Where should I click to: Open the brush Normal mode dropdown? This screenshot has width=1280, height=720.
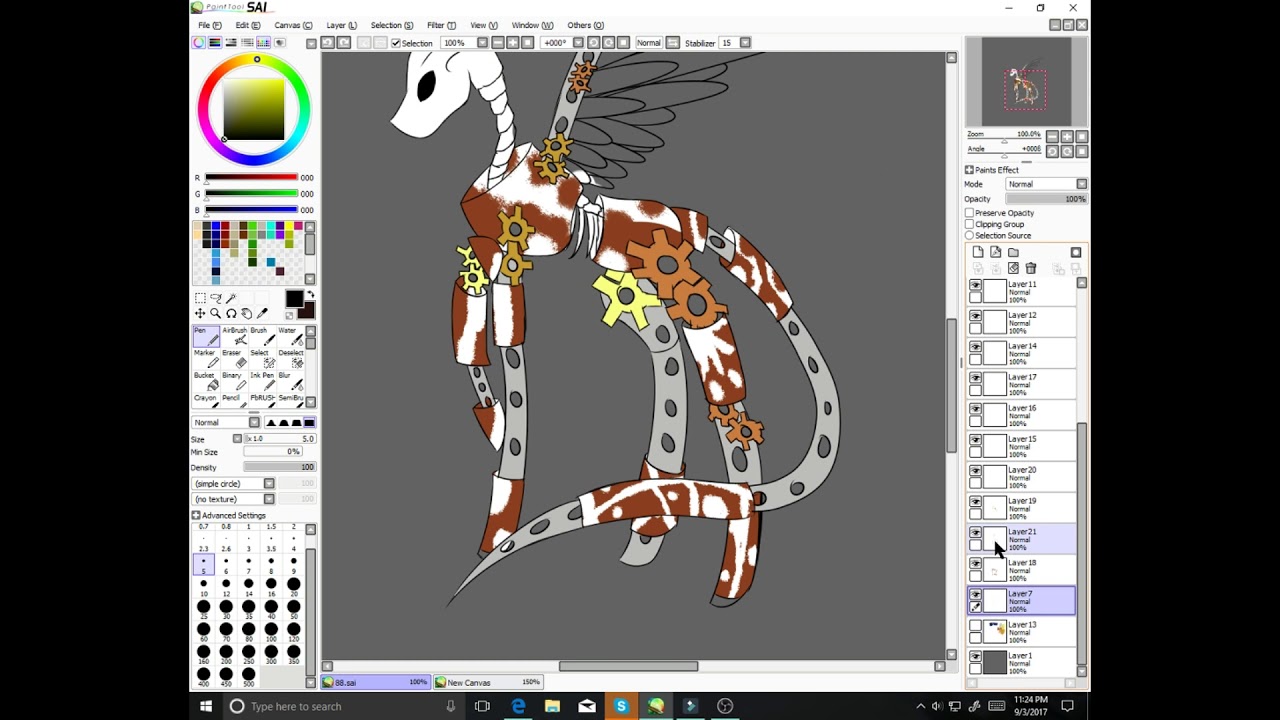click(225, 422)
